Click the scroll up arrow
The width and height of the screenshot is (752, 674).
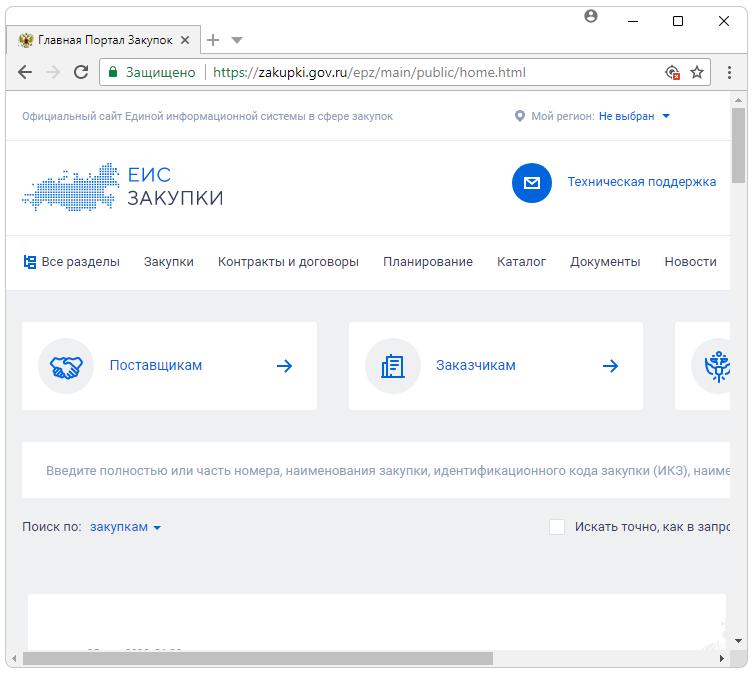tap(739, 100)
